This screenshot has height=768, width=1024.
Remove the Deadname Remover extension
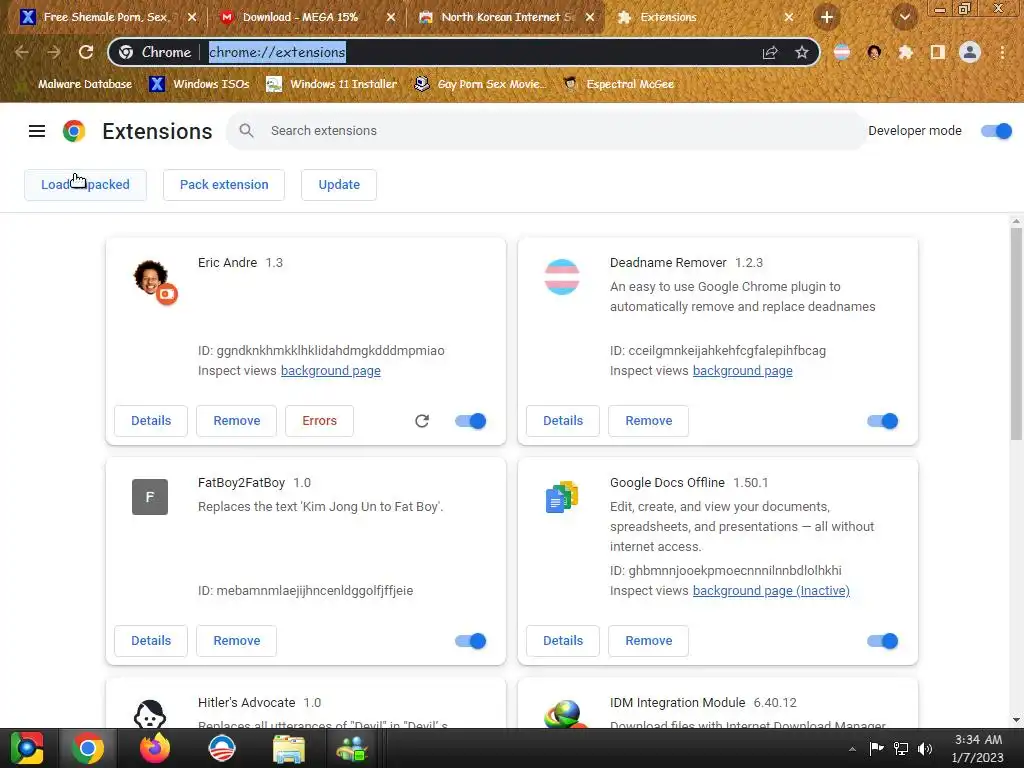coord(648,421)
